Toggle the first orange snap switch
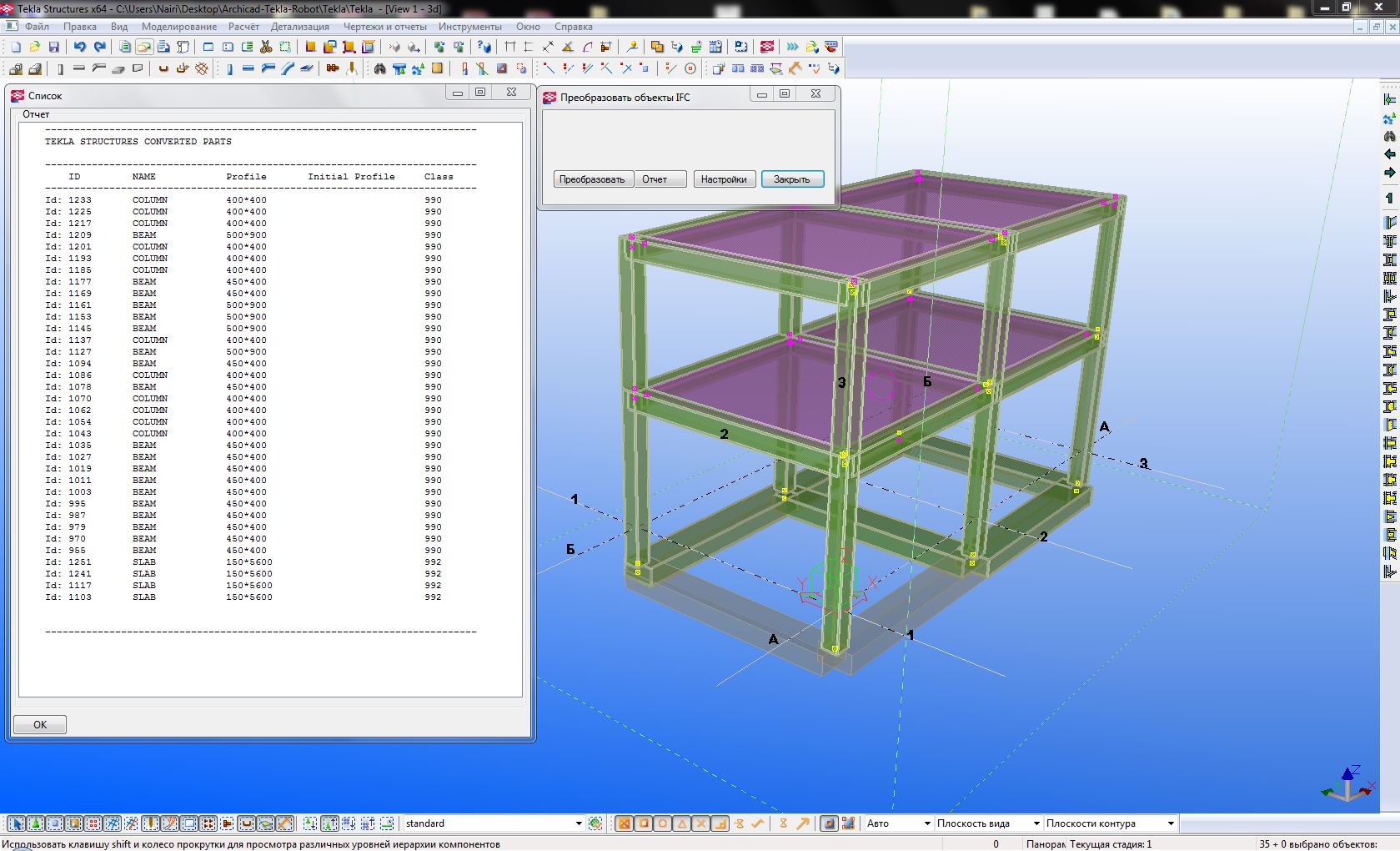This screenshot has height=851, width=1400. pos(623,824)
